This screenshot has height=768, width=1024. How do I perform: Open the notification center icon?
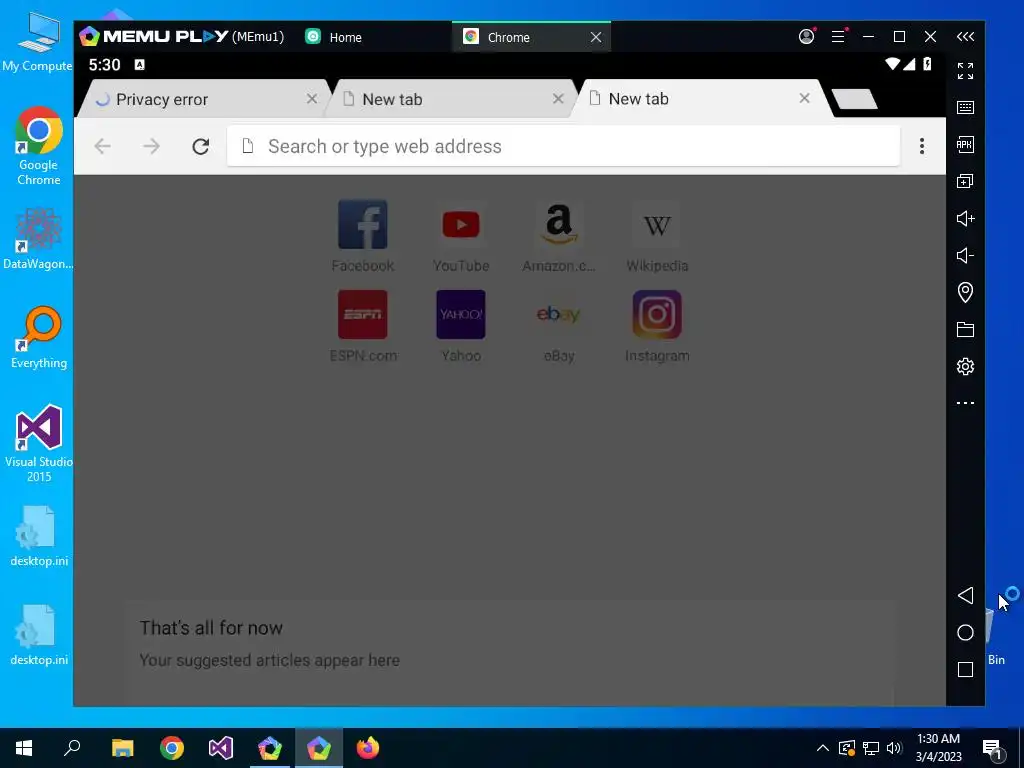[992, 748]
